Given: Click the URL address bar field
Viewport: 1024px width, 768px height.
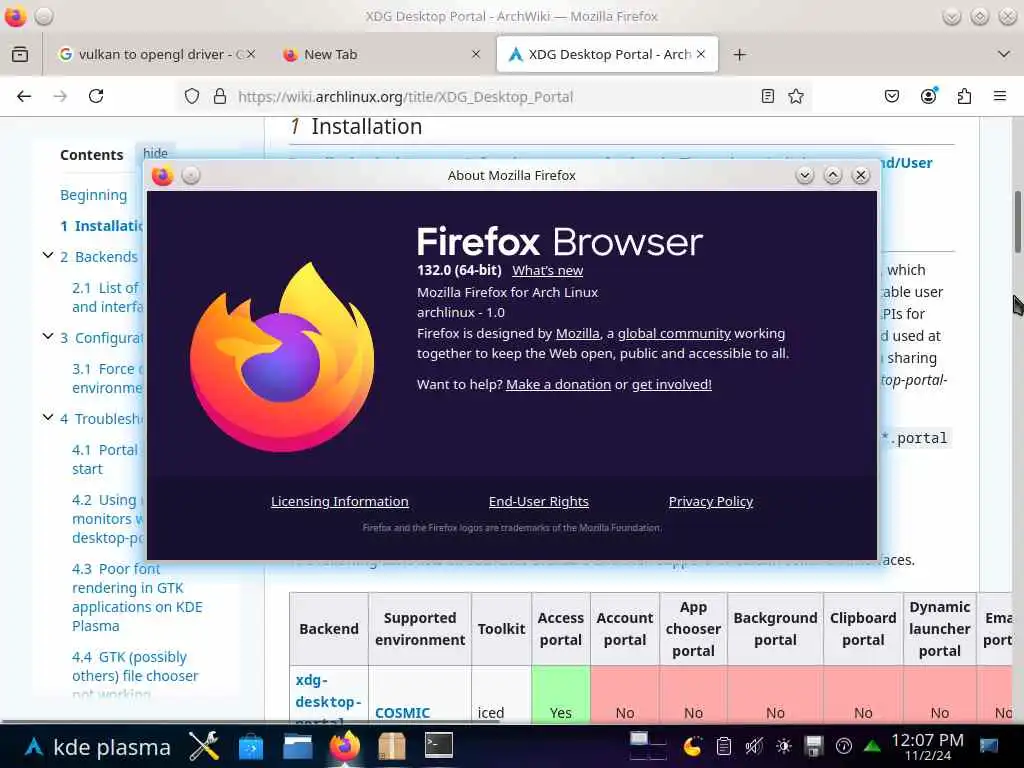Looking at the screenshot, I should (493, 97).
